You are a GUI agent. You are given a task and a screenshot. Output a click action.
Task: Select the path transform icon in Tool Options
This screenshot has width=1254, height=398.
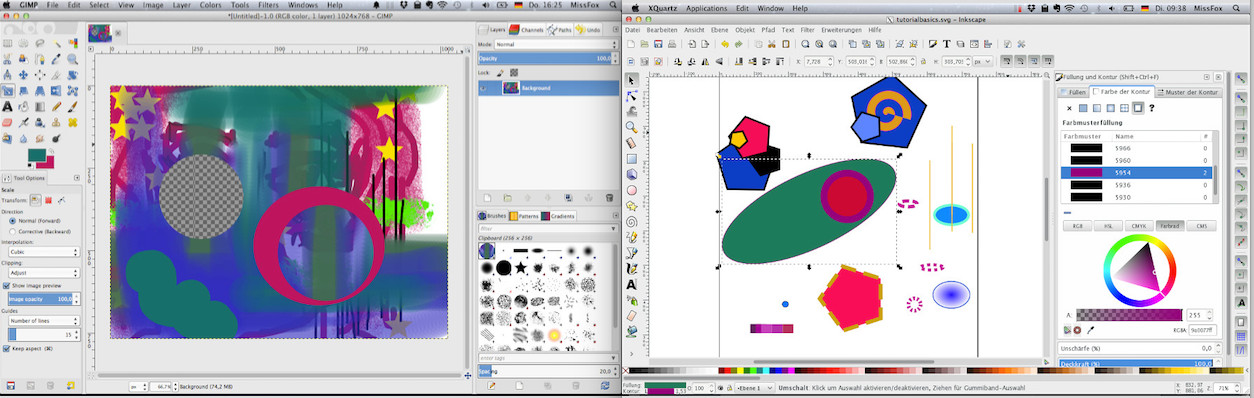pos(61,199)
